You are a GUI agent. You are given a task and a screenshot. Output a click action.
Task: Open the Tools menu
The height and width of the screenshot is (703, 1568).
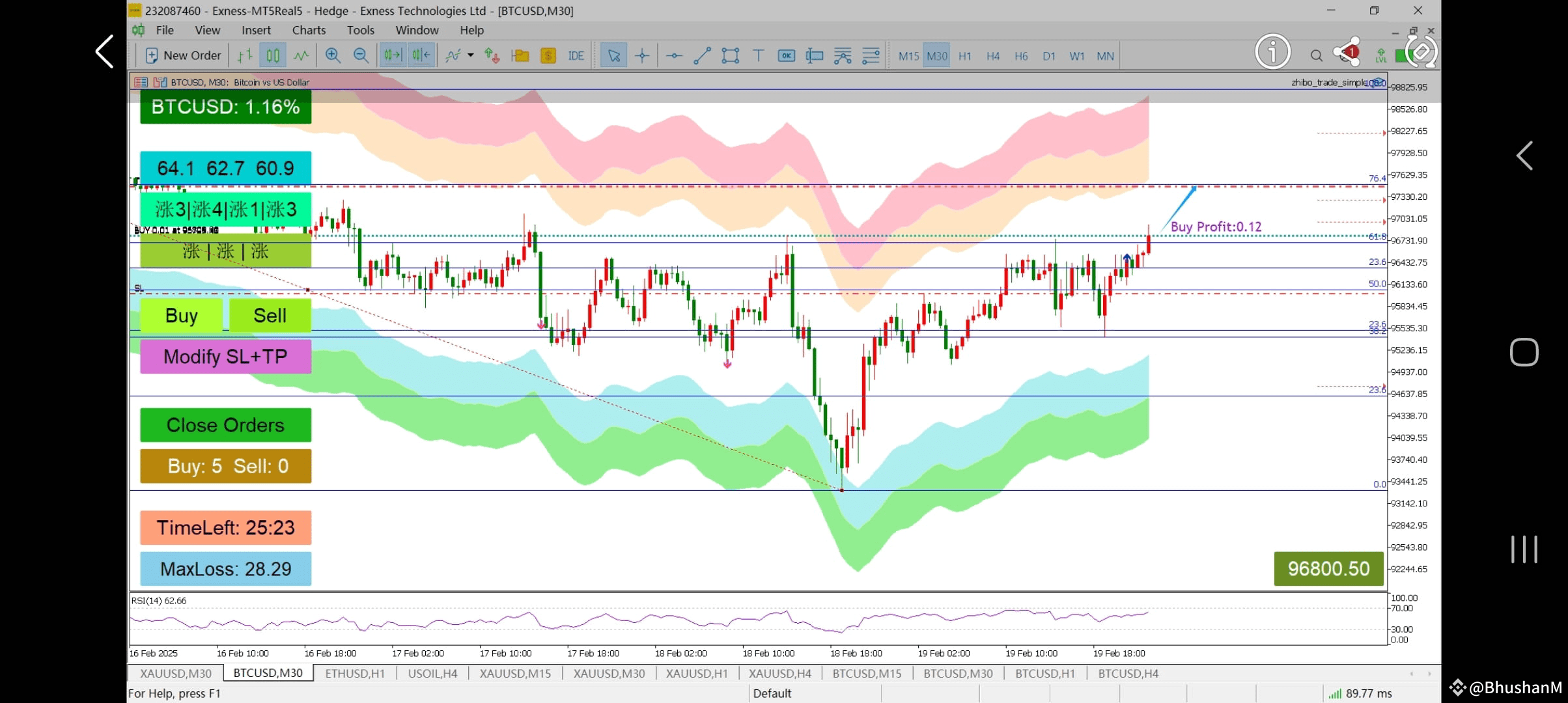pyautogui.click(x=360, y=30)
